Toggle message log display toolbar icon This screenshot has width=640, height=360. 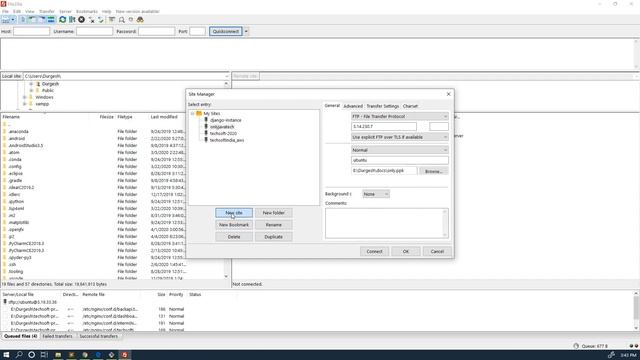(23, 20)
